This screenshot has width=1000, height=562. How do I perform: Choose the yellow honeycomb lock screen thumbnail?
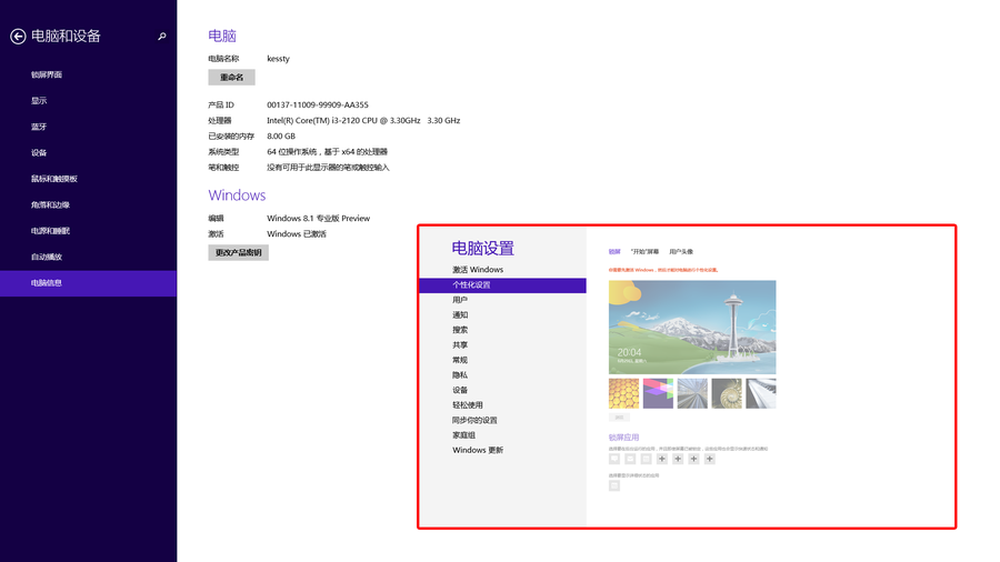coord(624,394)
